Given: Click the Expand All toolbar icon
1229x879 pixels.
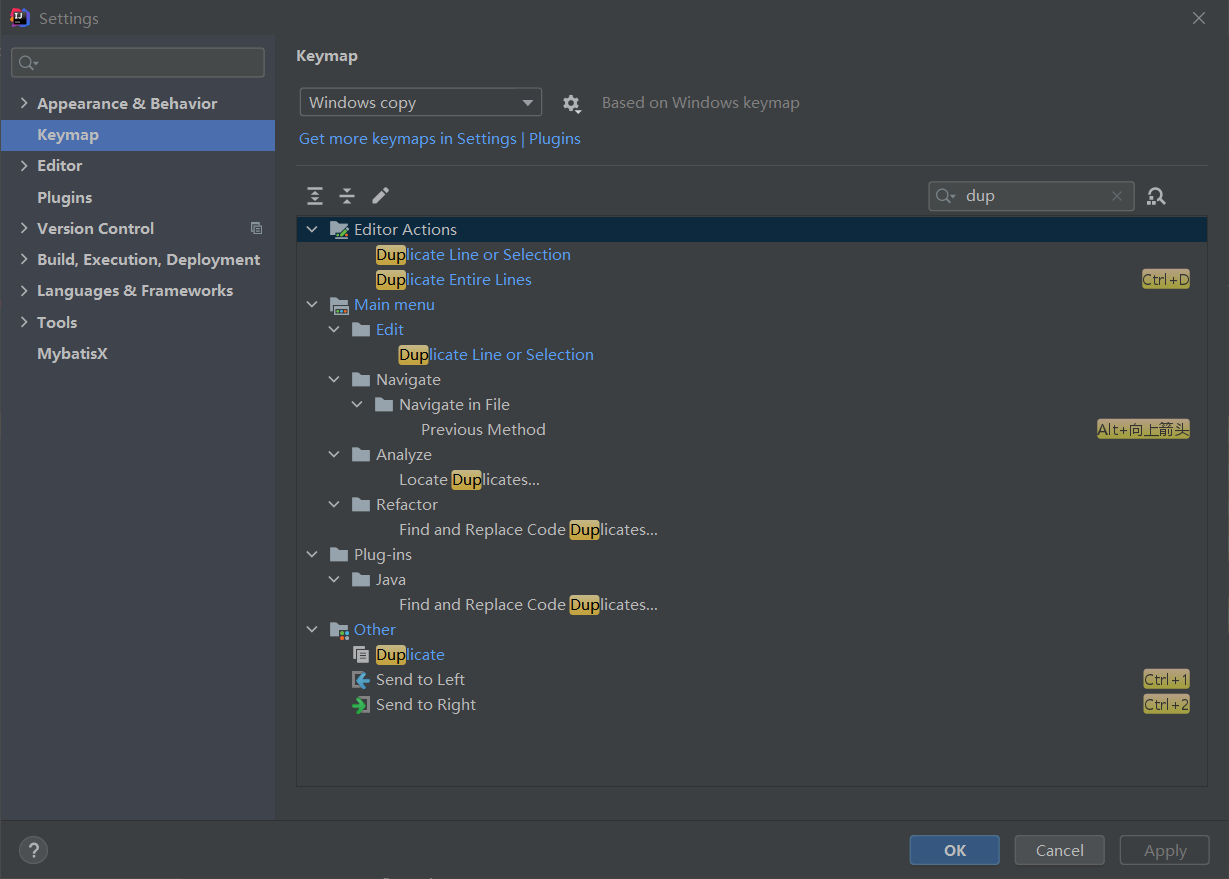Looking at the screenshot, I should click(315, 196).
